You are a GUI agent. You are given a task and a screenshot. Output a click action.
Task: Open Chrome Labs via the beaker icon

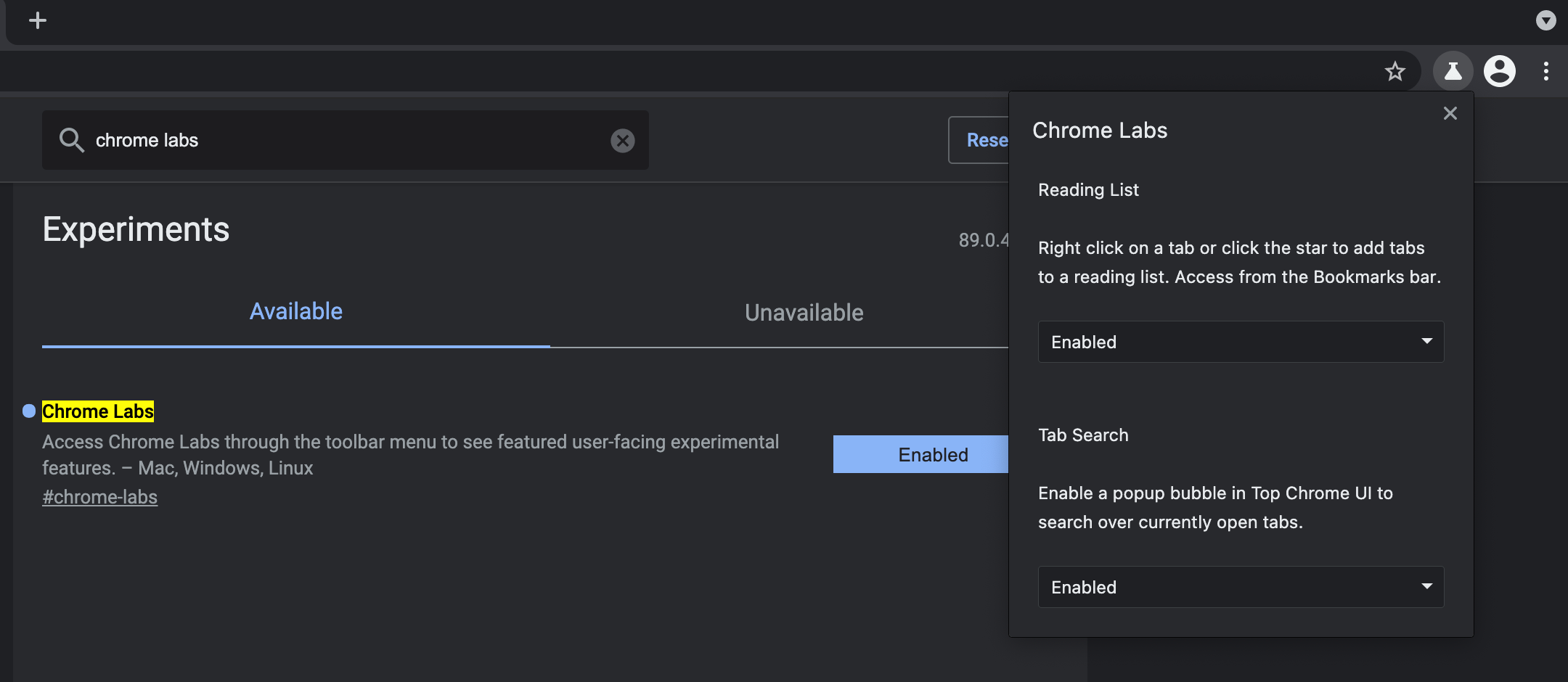click(1453, 71)
